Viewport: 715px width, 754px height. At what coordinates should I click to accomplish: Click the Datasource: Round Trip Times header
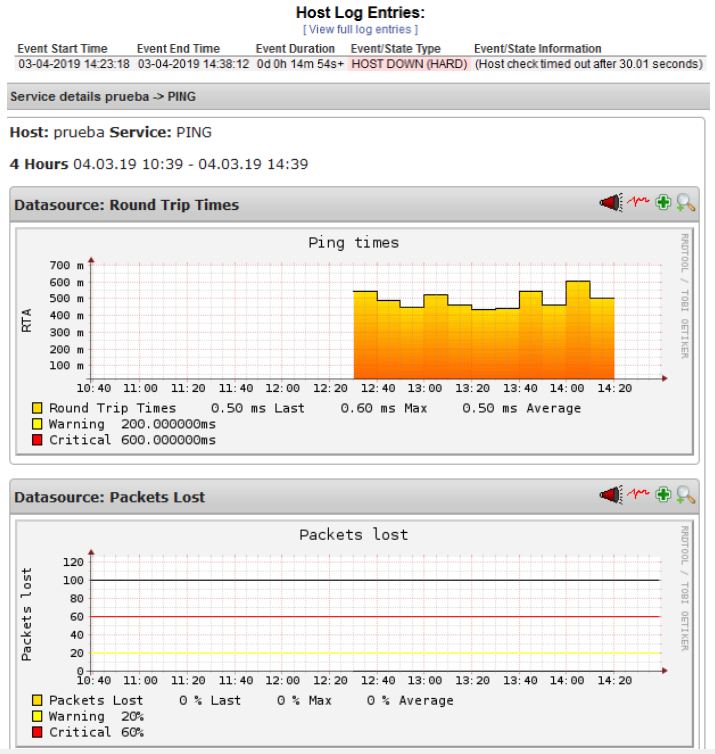pyautogui.click(x=126, y=205)
